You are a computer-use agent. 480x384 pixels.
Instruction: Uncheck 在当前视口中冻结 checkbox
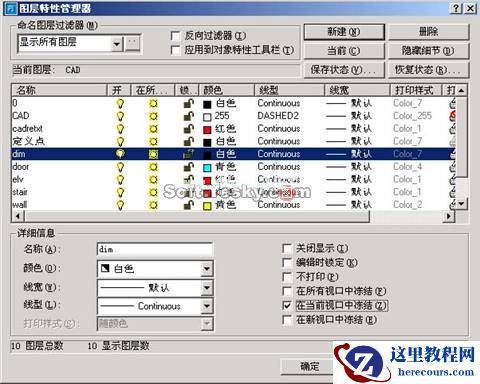287,305
